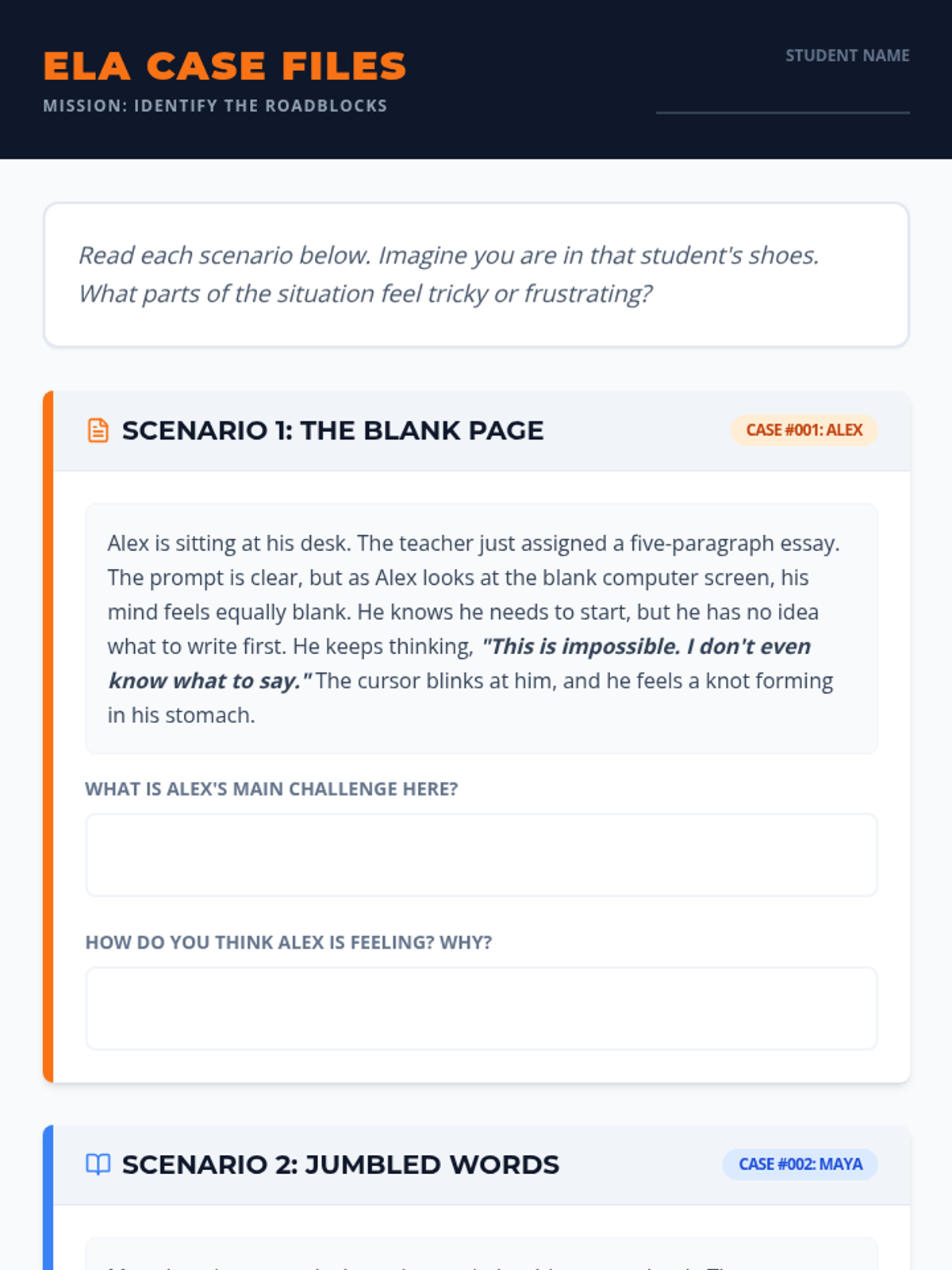Screen dimensions: 952x1270
Task: Click the open book icon beside Scenario 2
Action: click(x=98, y=1164)
